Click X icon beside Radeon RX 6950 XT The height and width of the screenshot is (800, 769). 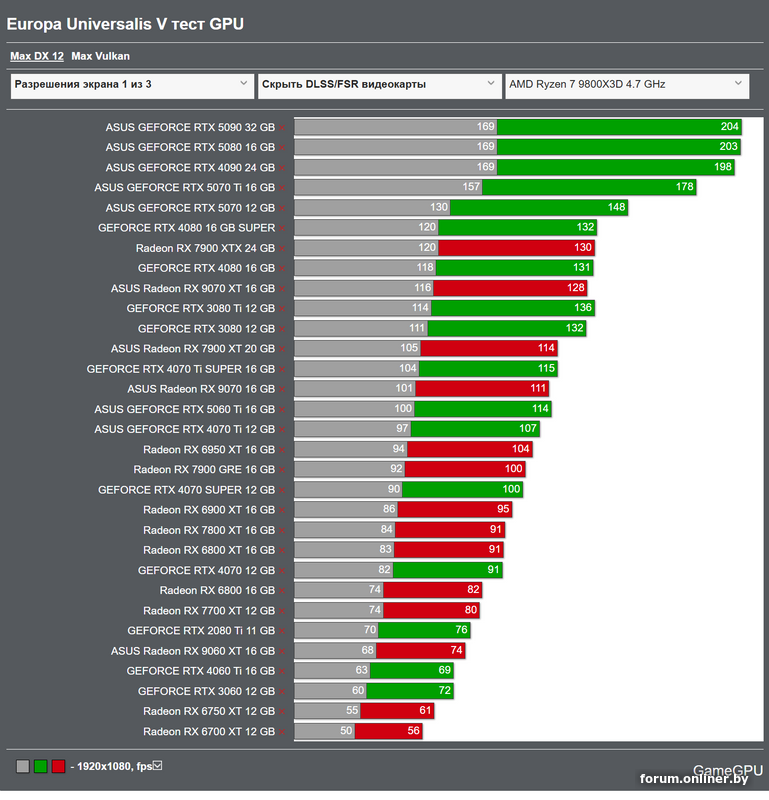pos(282,450)
